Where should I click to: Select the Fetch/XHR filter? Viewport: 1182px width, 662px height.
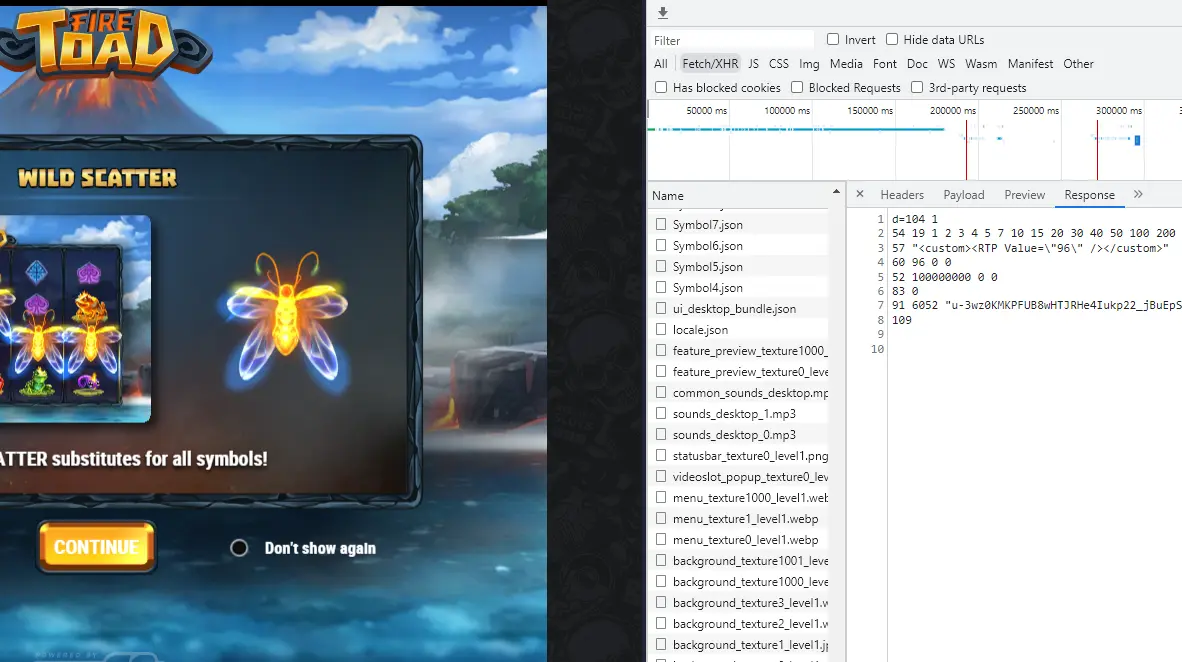(x=710, y=64)
